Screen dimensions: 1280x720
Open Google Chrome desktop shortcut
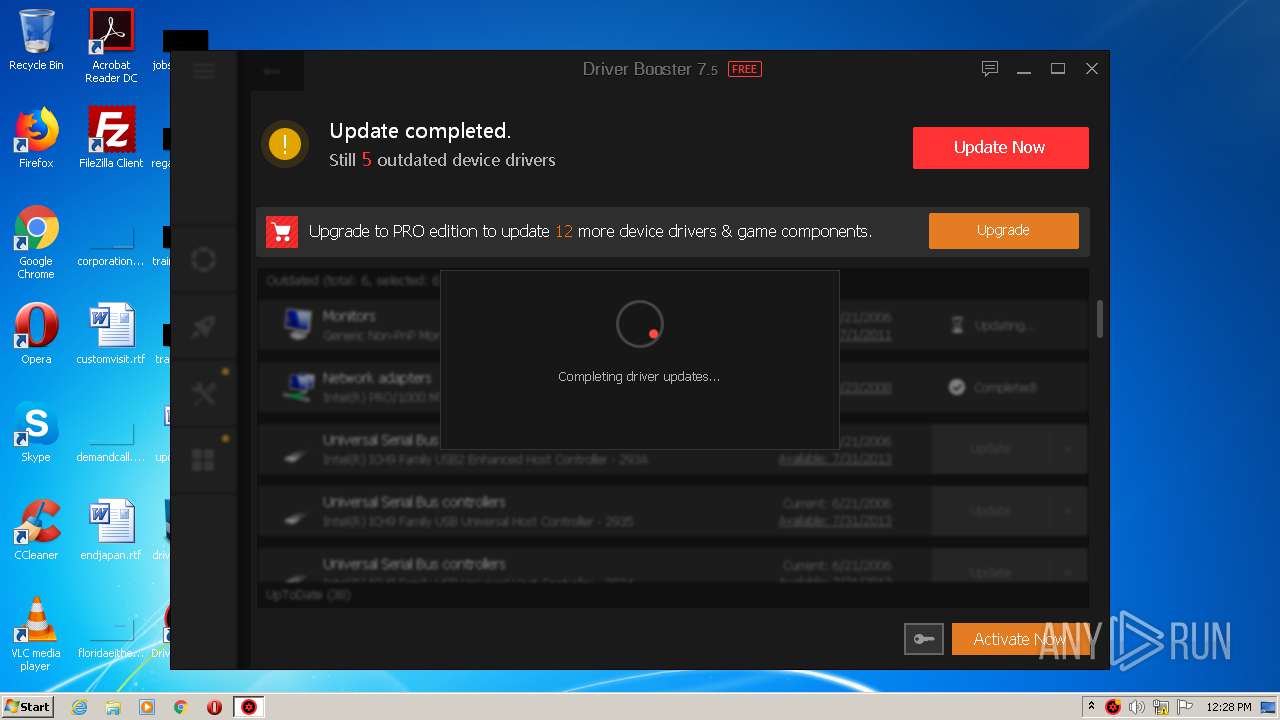(36, 242)
